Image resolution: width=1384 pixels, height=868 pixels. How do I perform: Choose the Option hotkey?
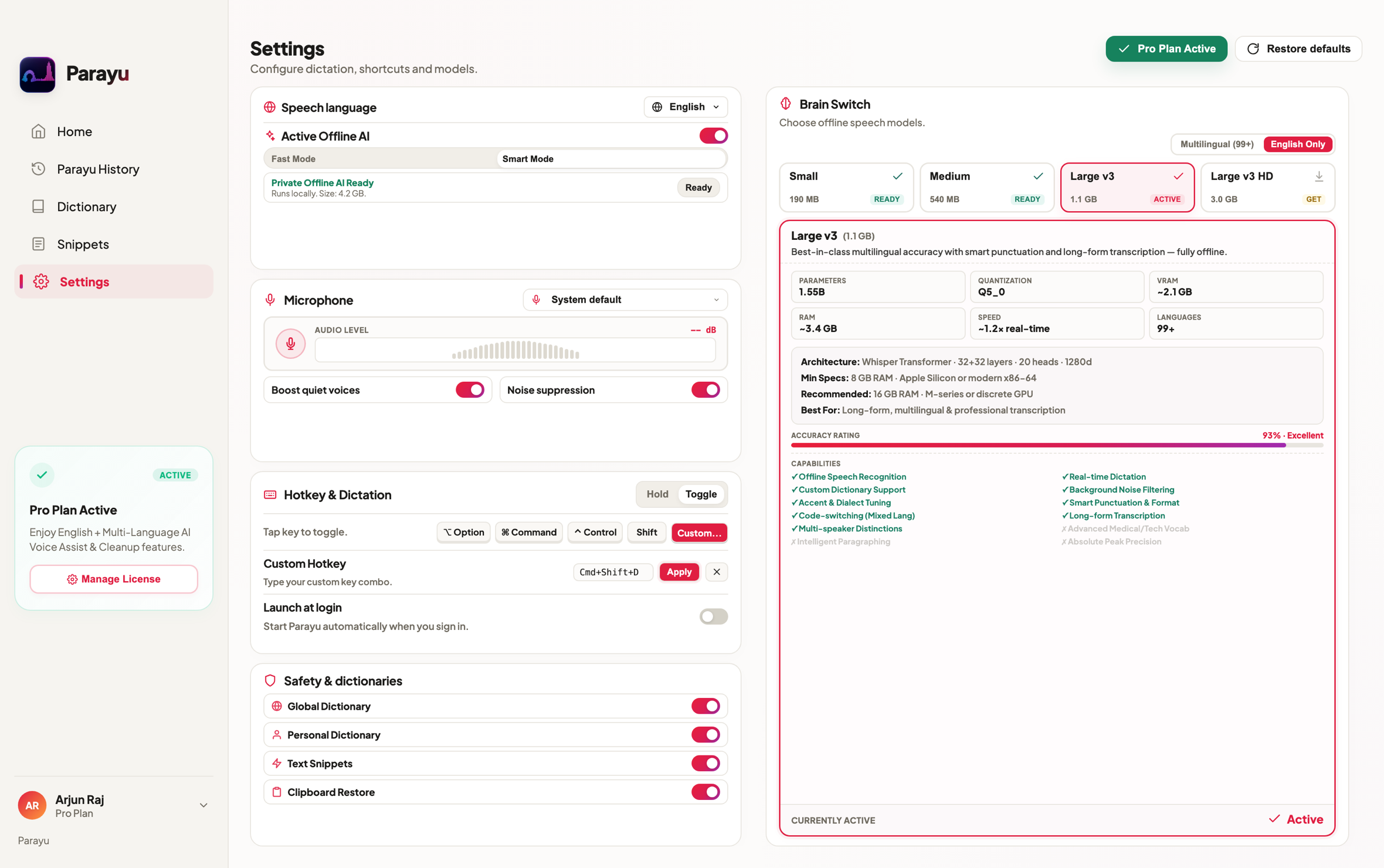pos(463,533)
